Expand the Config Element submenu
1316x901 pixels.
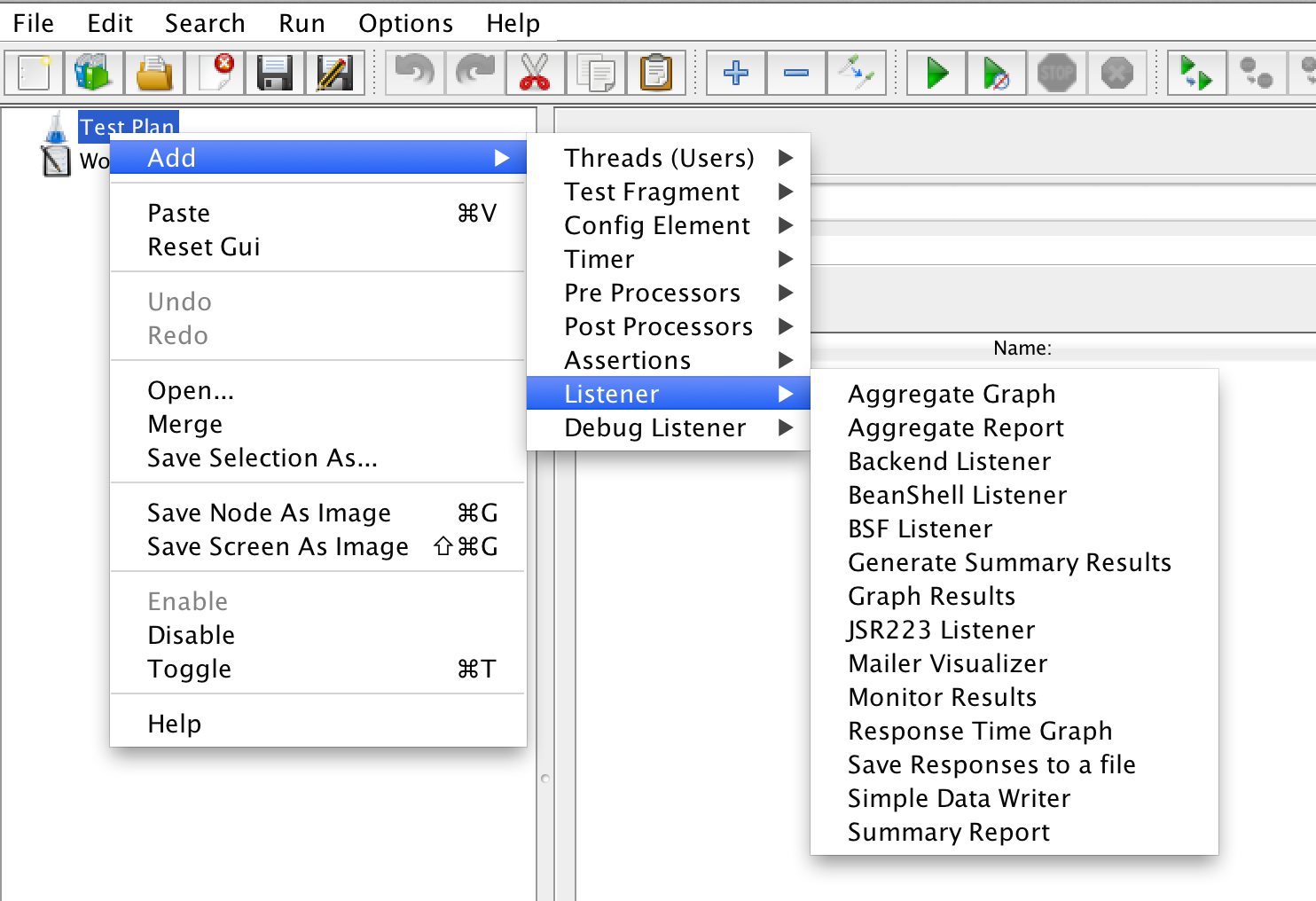pos(656,225)
